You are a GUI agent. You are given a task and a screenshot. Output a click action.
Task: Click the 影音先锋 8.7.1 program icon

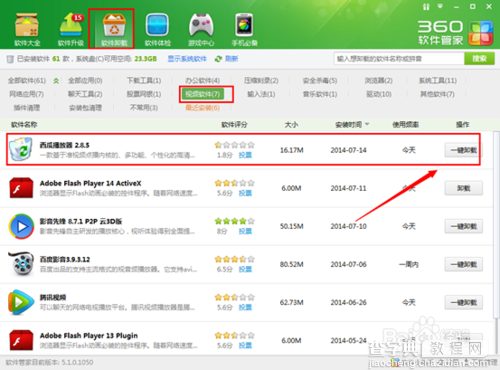(21, 226)
